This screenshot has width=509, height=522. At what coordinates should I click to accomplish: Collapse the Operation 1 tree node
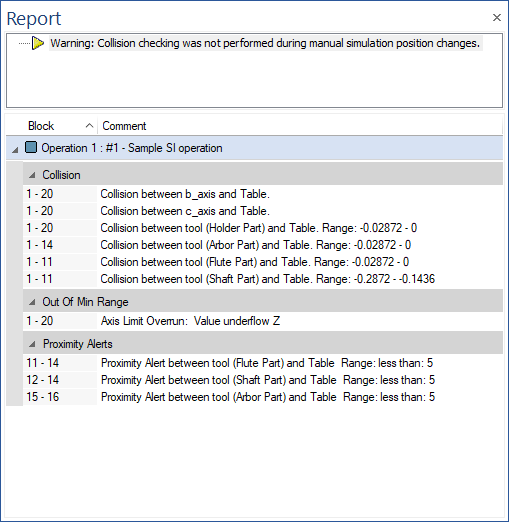point(15,150)
